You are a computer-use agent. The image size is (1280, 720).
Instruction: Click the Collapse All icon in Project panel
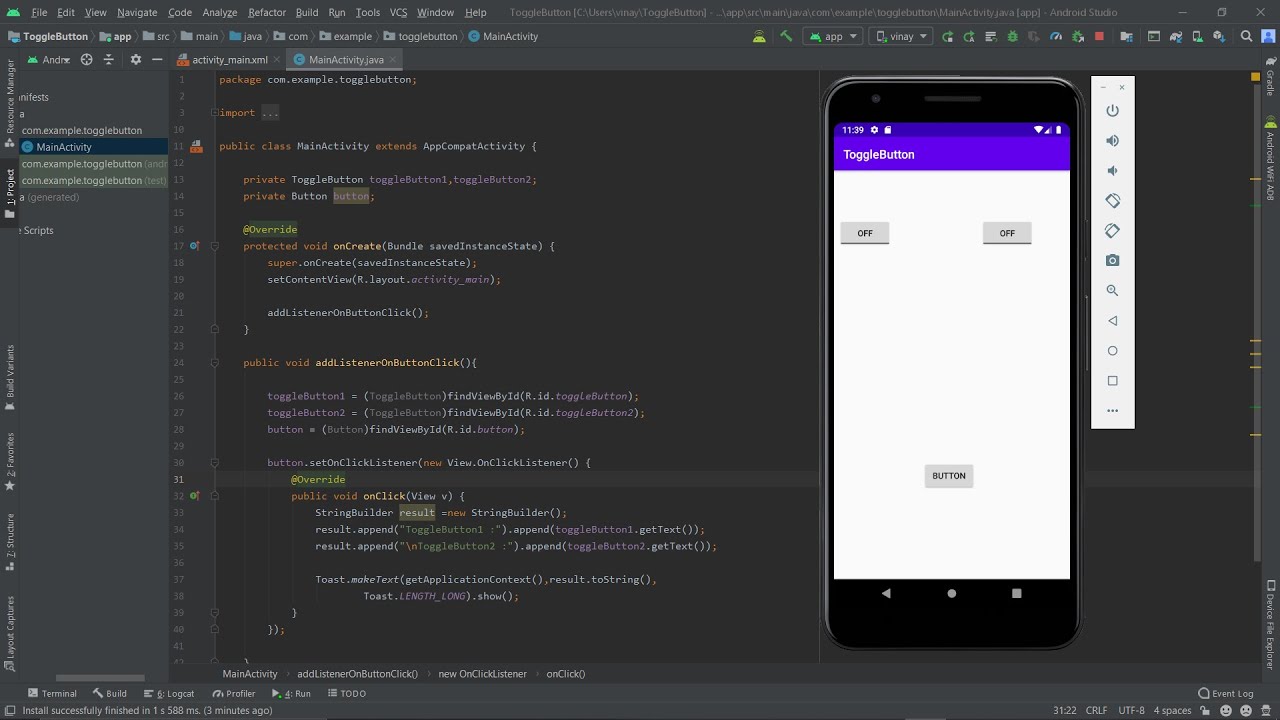[x=109, y=60]
